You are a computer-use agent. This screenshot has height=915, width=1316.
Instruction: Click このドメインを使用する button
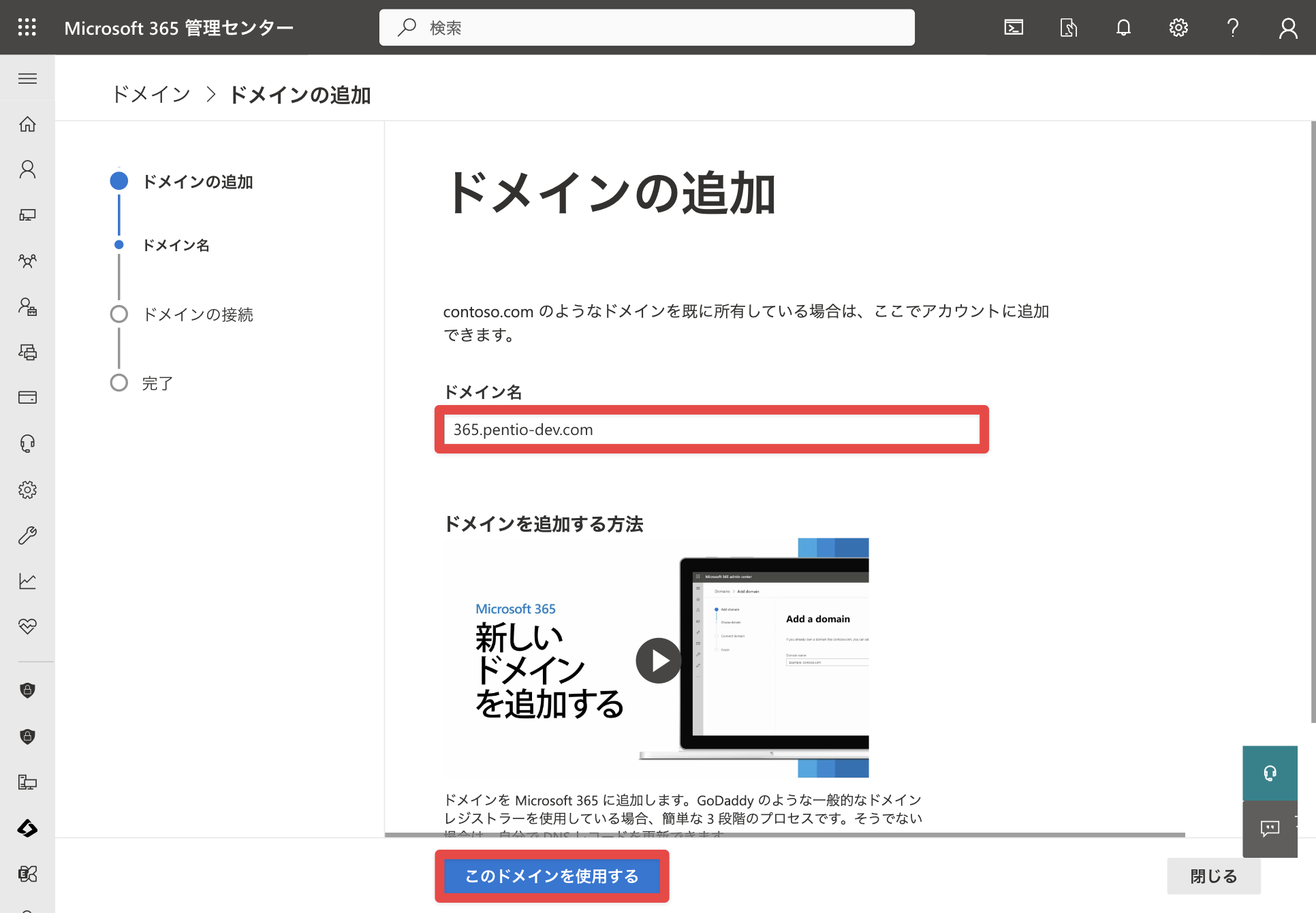point(552,876)
